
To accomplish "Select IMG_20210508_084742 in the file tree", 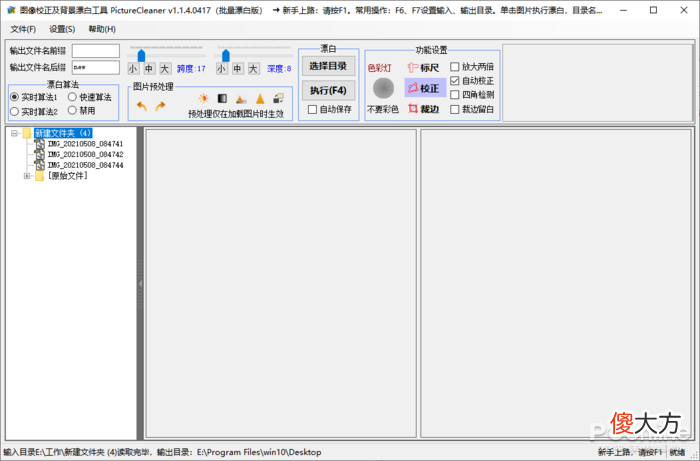I will (85, 154).
